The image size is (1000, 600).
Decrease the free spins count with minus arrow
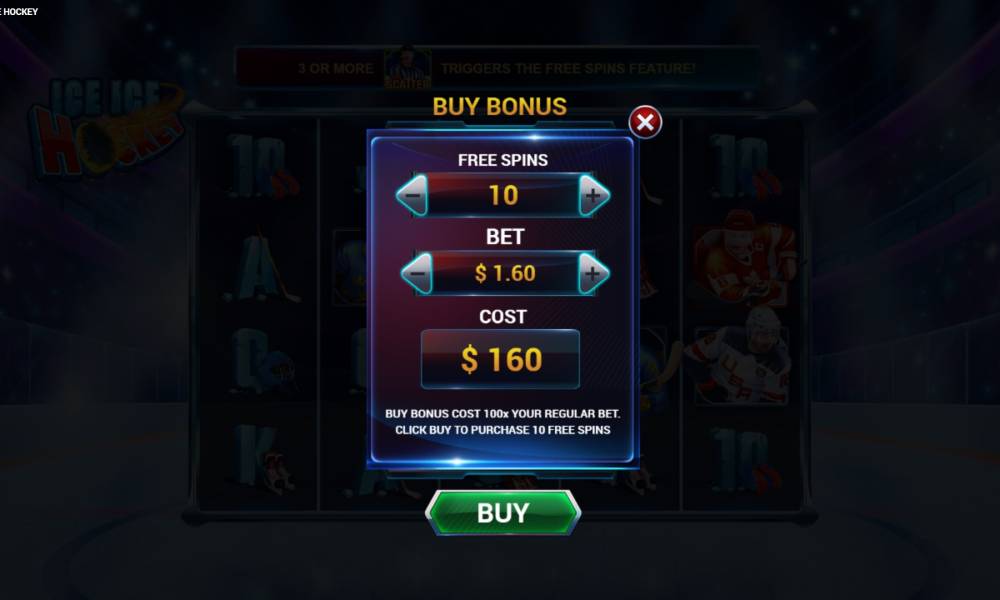point(413,194)
